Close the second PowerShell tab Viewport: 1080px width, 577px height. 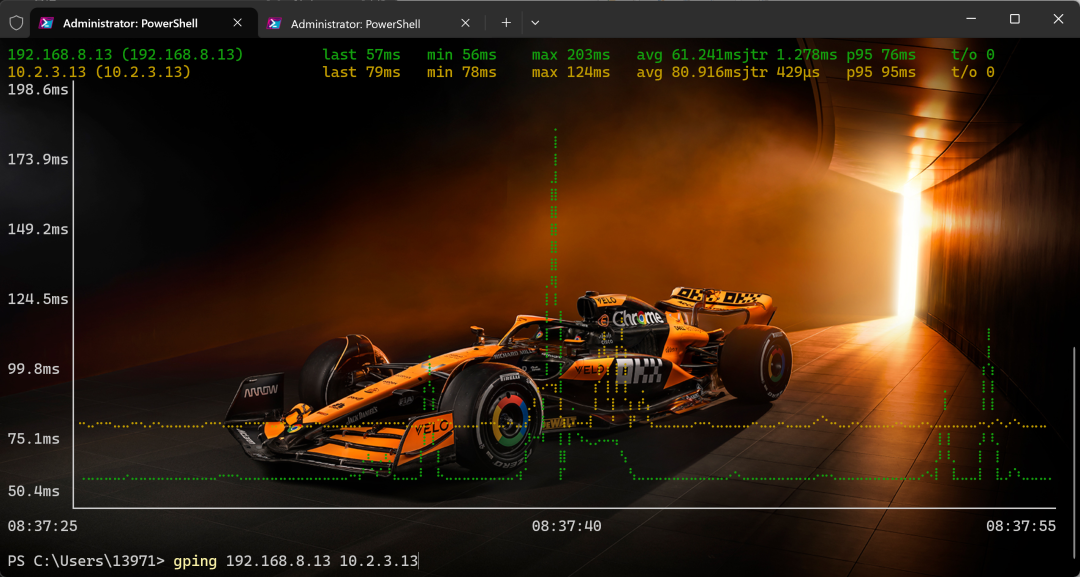466,23
